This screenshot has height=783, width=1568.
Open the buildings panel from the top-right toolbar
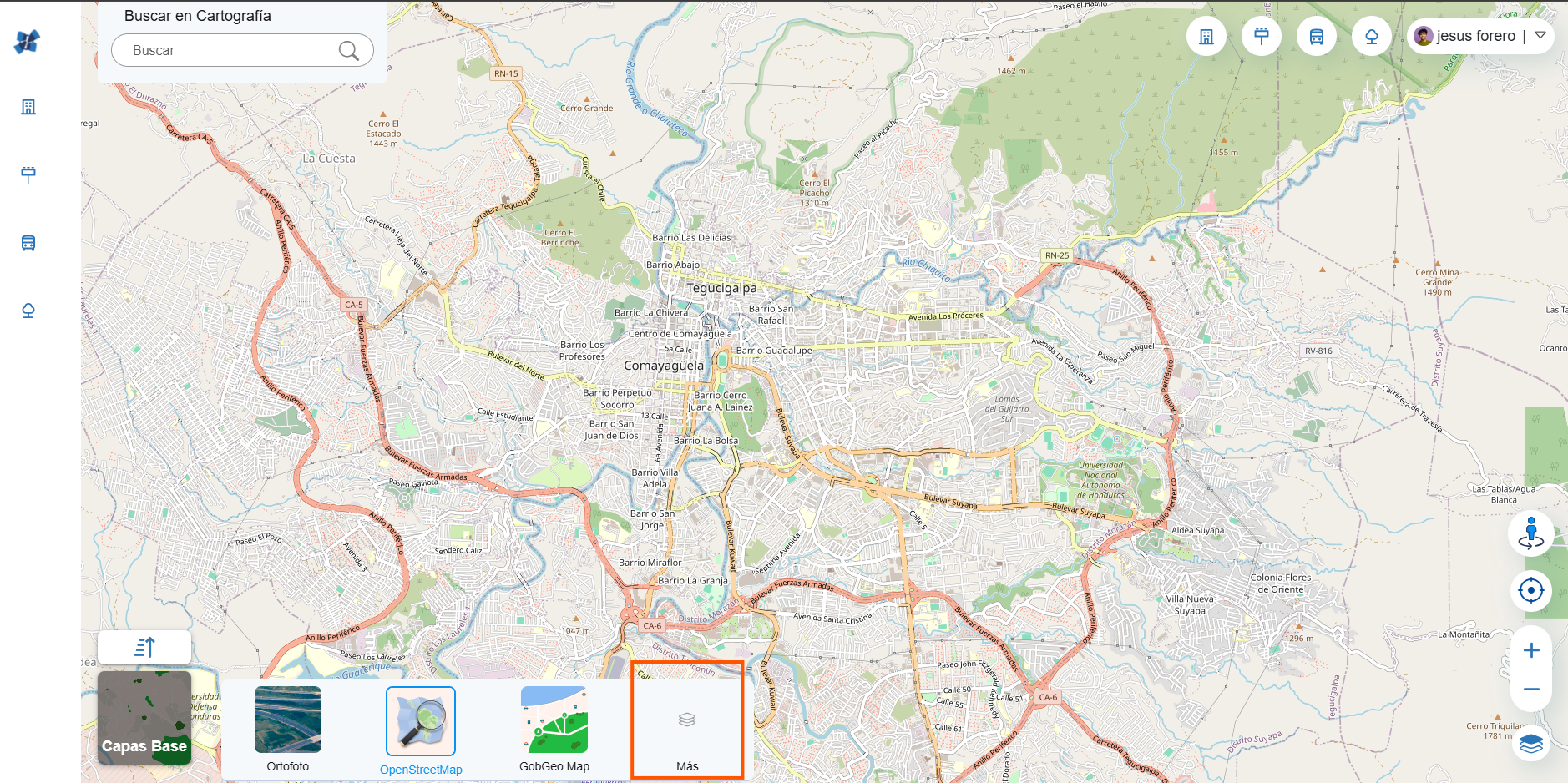click(x=1206, y=35)
